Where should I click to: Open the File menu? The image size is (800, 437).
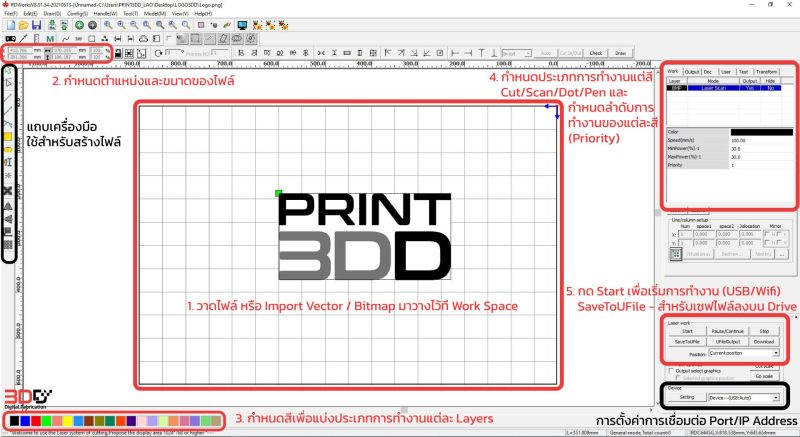pyautogui.click(x=11, y=14)
